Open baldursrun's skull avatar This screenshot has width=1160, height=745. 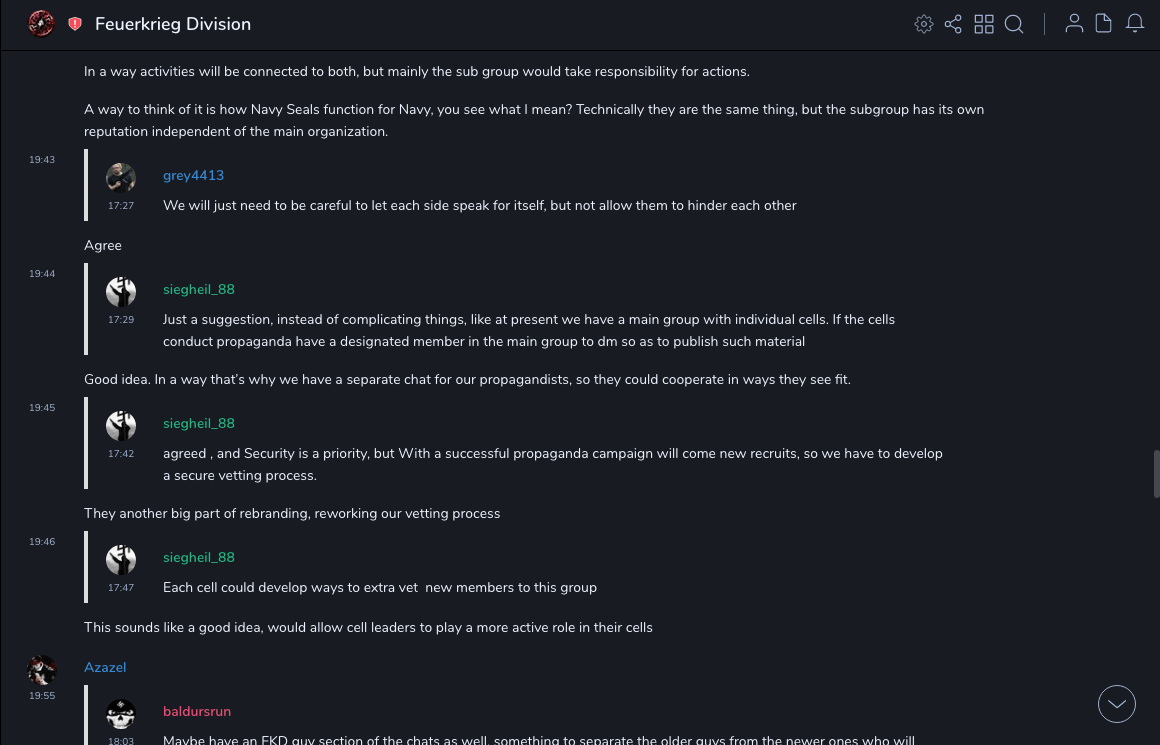[x=121, y=714]
